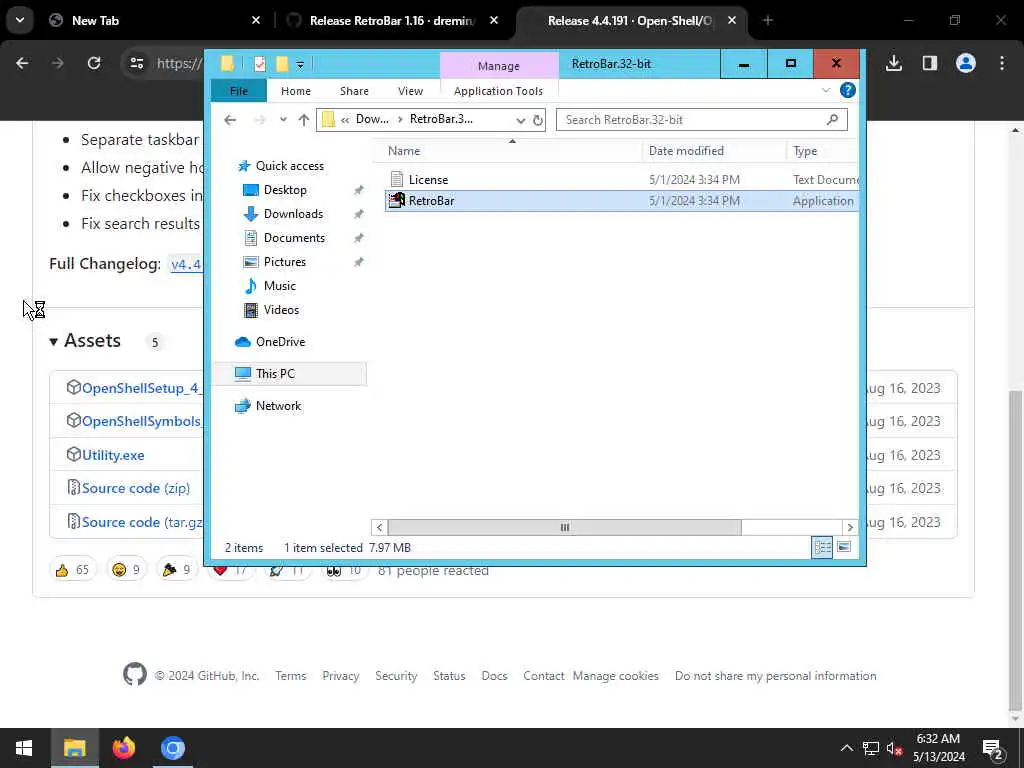Open browser downloads icon
This screenshot has height=768, width=1024.
pos(893,63)
